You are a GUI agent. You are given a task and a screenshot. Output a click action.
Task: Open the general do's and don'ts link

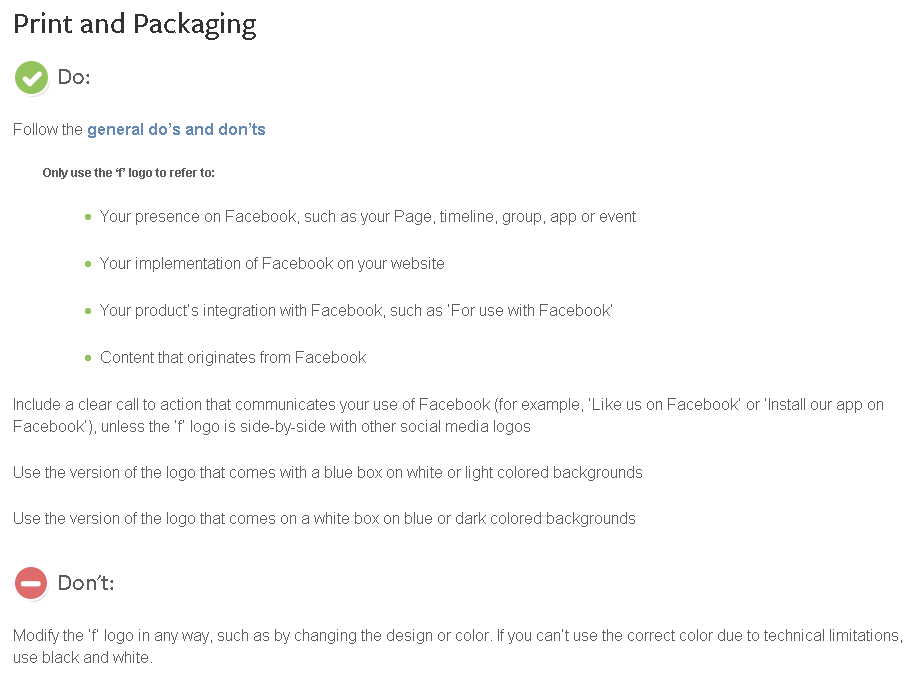tap(176, 129)
